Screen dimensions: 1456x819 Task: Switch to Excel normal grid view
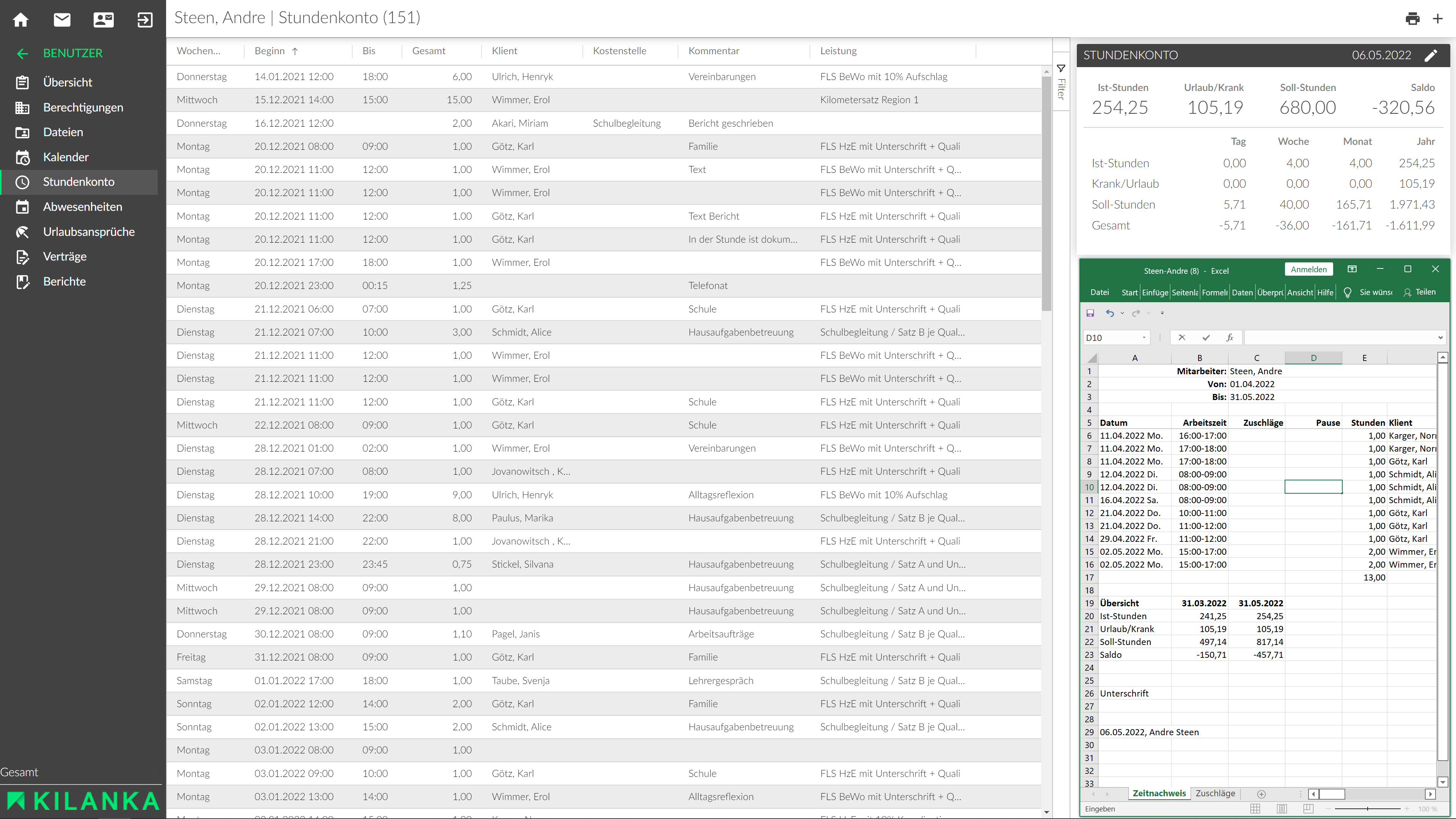pyautogui.click(x=1255, y=809)
